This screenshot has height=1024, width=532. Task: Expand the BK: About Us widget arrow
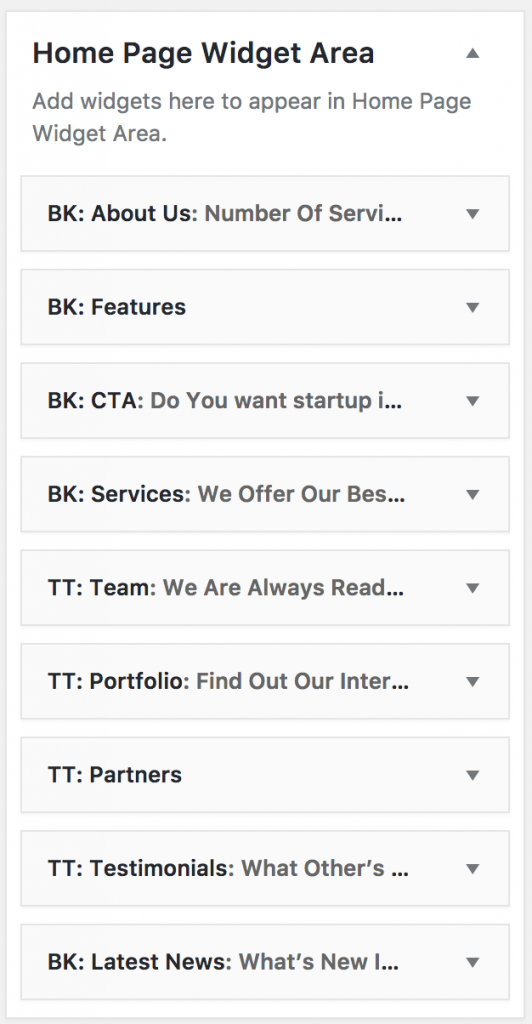click(473, 214)
